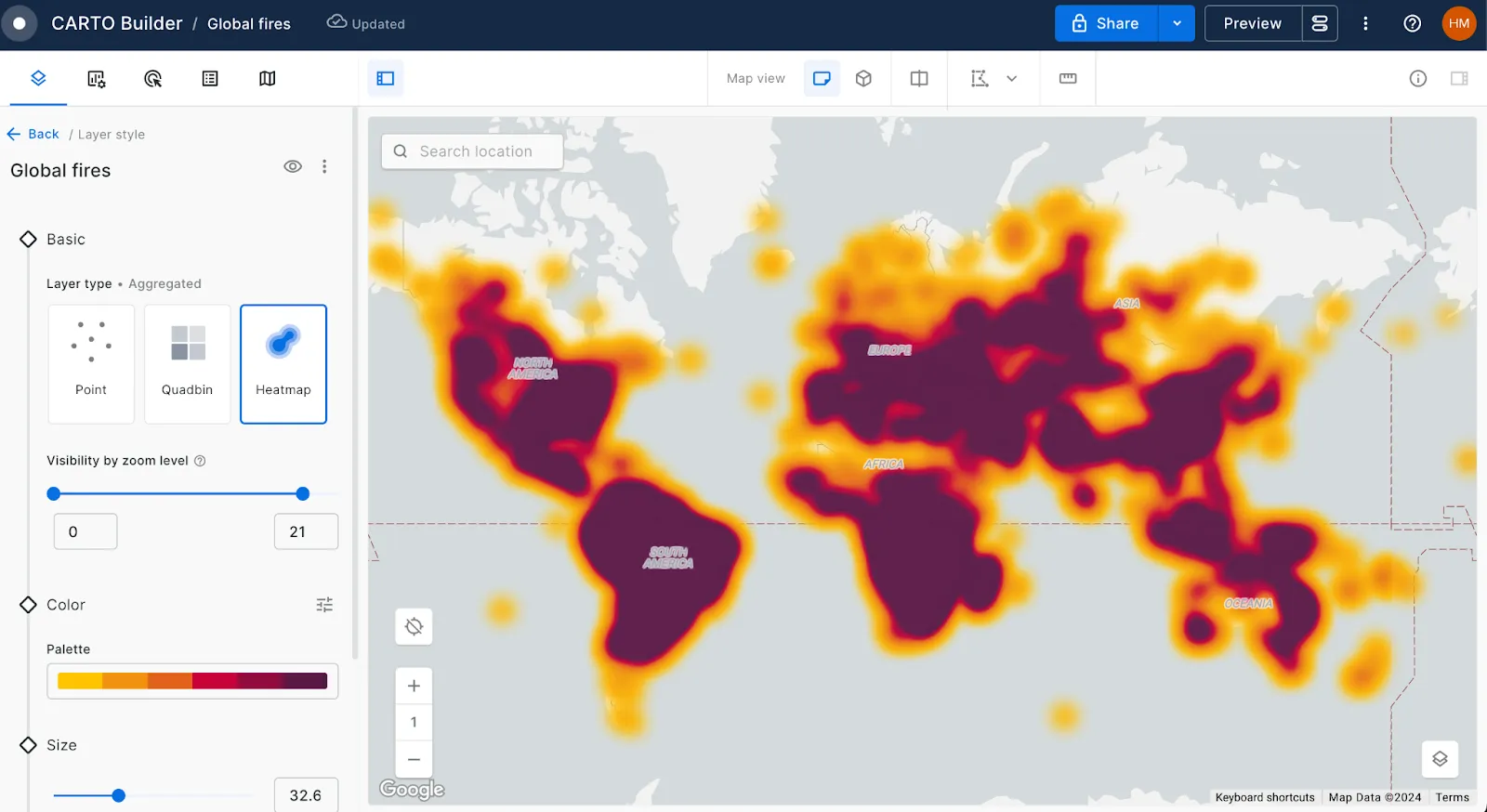The width and height of the screenshot is (1487, 812).
Task: Open the Layers tab icon
Action: coord(38,79)
